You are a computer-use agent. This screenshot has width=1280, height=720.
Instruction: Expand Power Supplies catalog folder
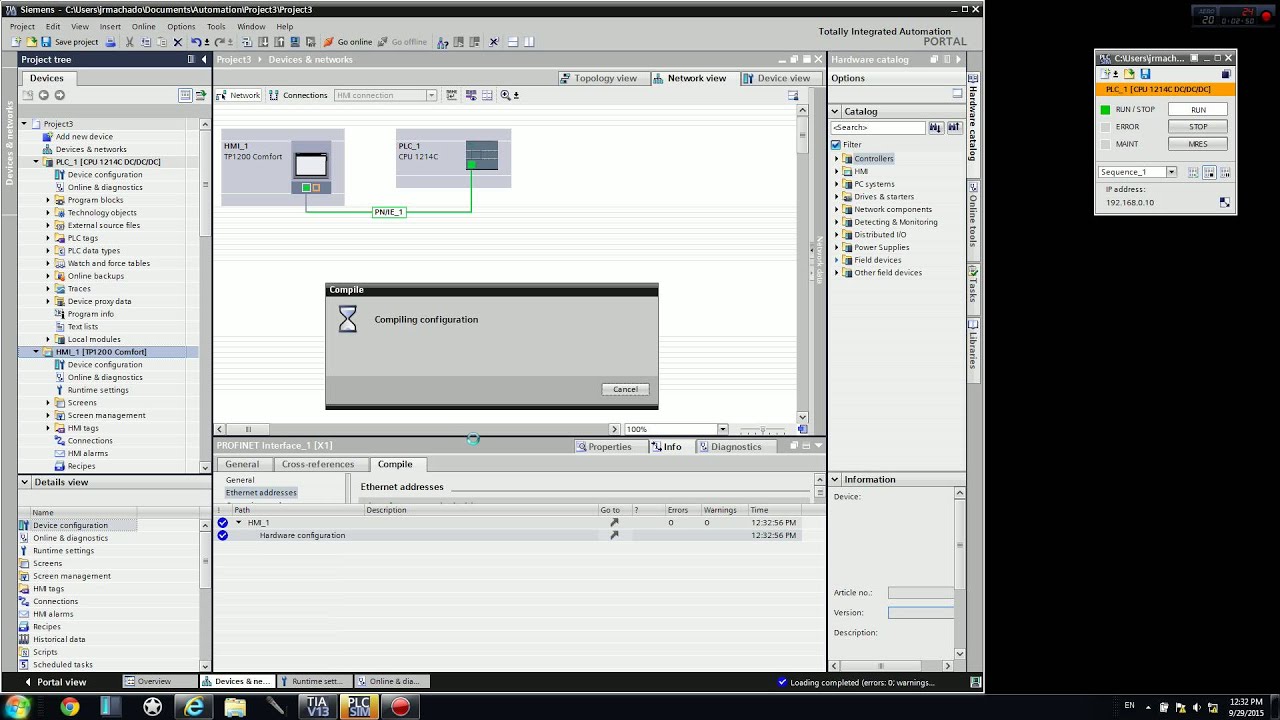(836, 247)
